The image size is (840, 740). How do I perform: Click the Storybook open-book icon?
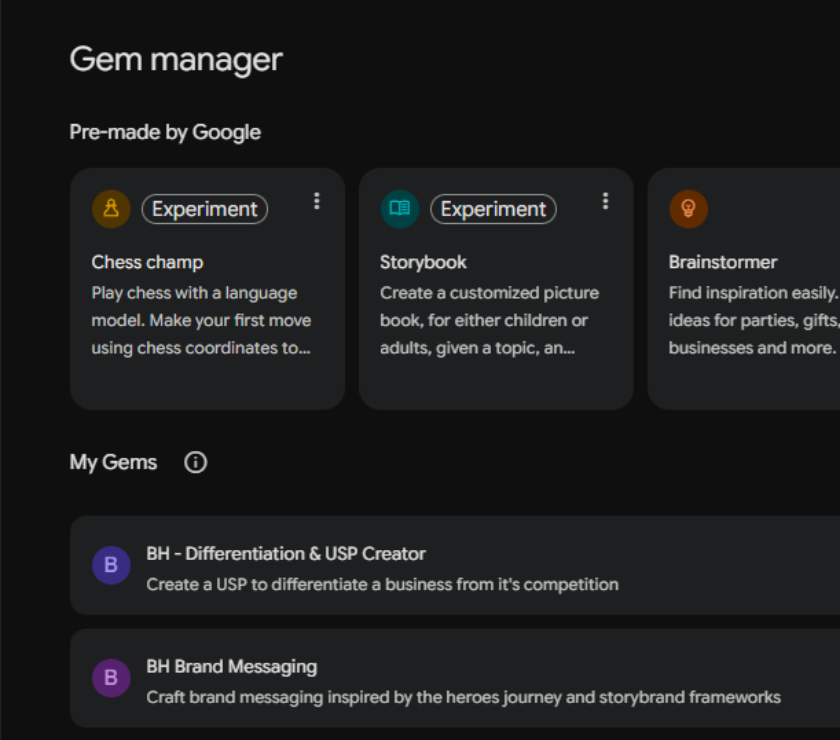tap(400, 208)
